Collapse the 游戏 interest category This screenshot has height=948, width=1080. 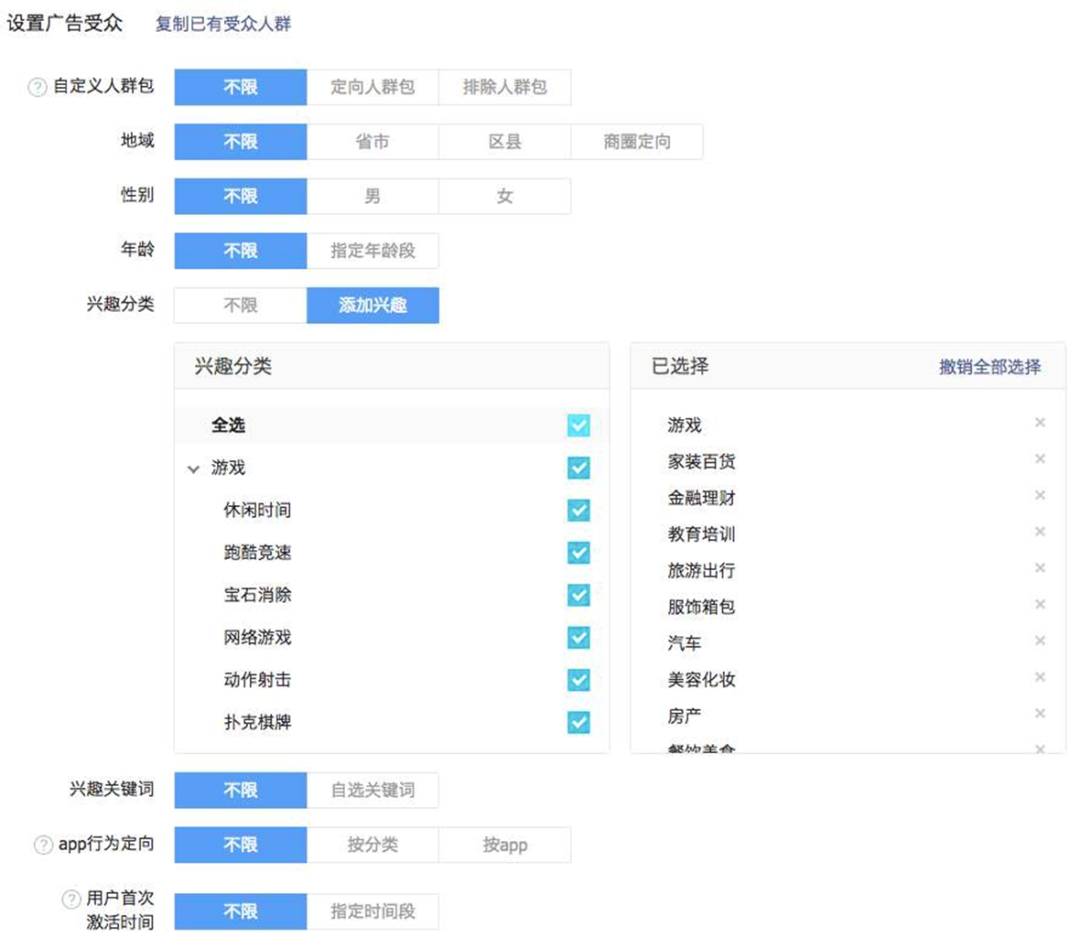pyautogui.click(x=193, y=467)
